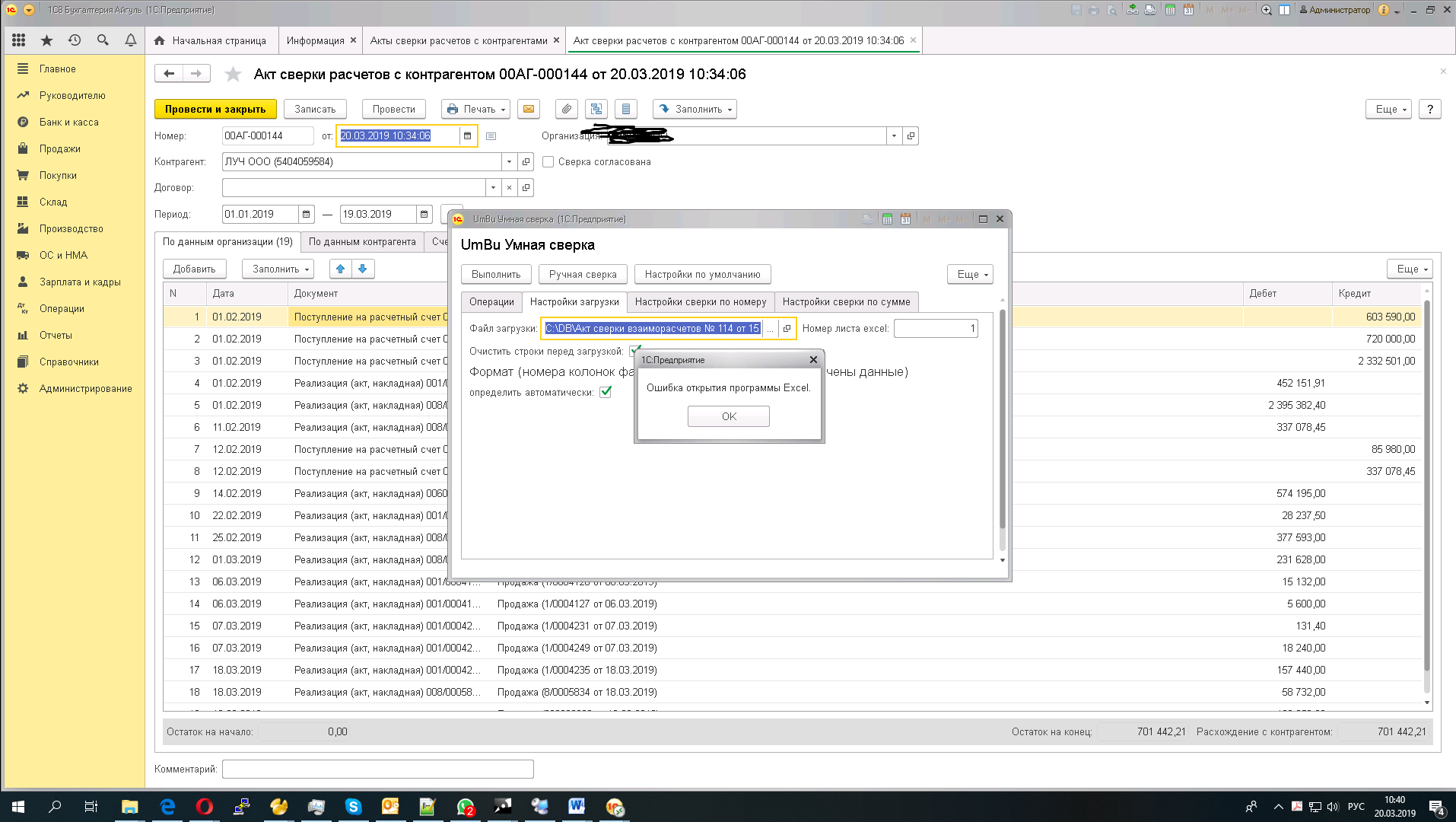Screen dimensions: 1456x822
Task: Open Операции tab in UmBu window
Action: pos(491,301)
